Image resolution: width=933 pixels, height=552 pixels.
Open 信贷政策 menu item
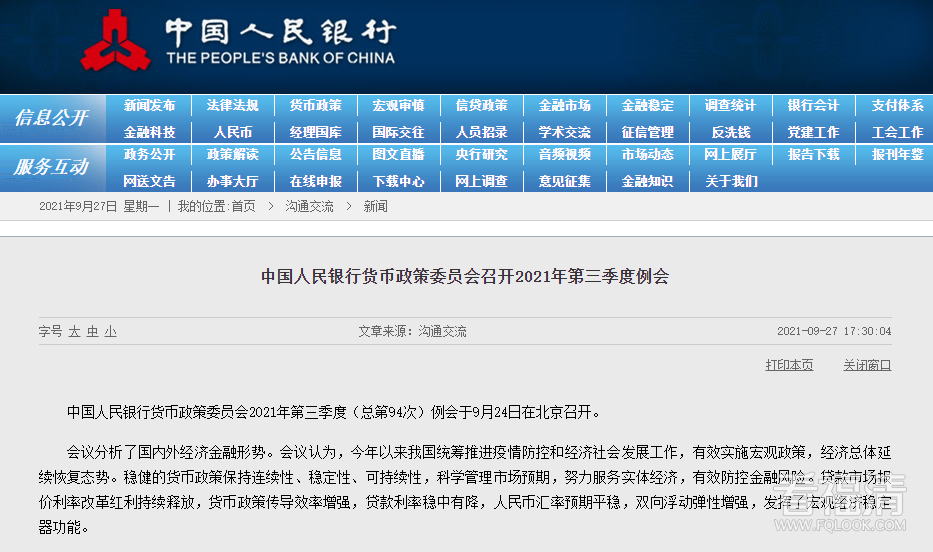tap(481, 106)
